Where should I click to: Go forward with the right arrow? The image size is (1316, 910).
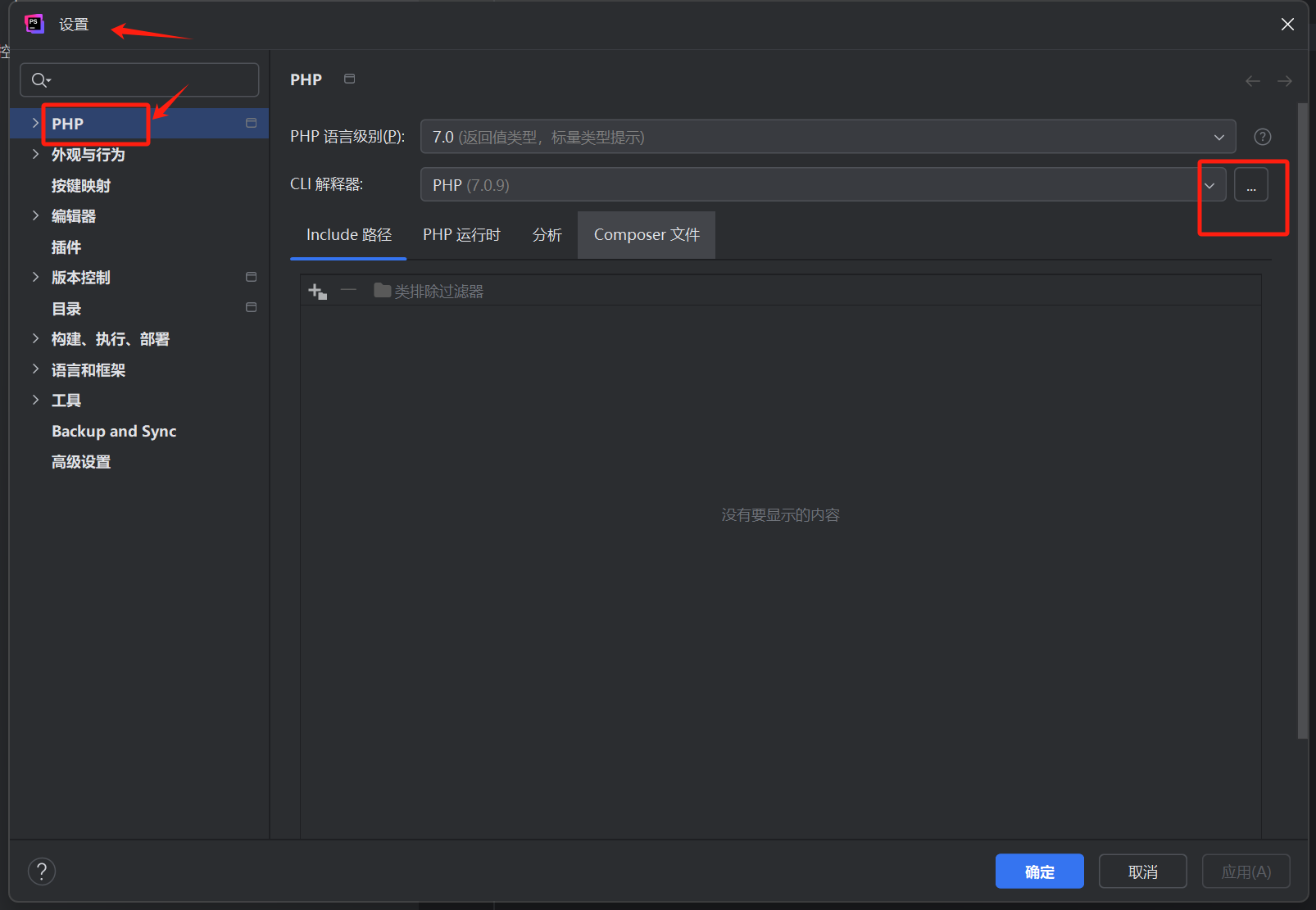point(1284,80)
